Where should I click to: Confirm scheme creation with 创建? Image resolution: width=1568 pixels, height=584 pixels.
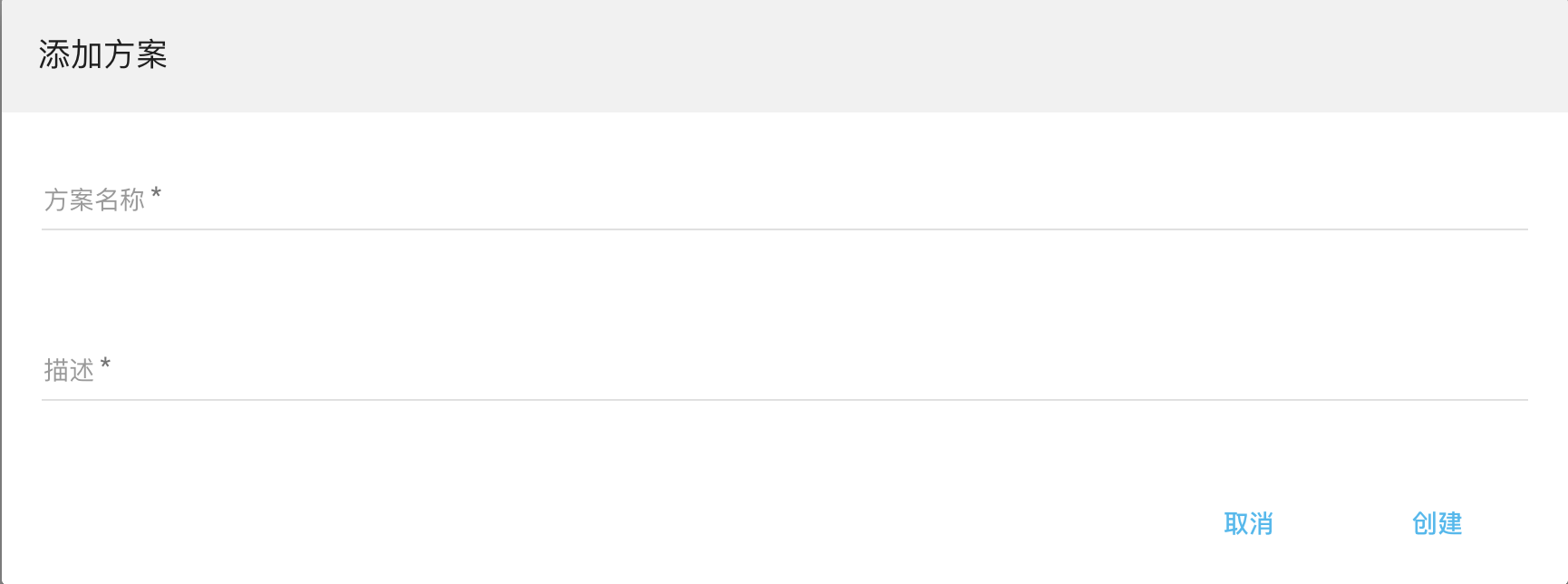pos(1437,523)
